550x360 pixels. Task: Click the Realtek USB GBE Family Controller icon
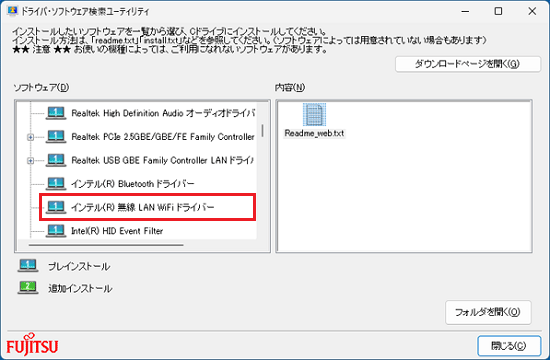click(56, 160)
